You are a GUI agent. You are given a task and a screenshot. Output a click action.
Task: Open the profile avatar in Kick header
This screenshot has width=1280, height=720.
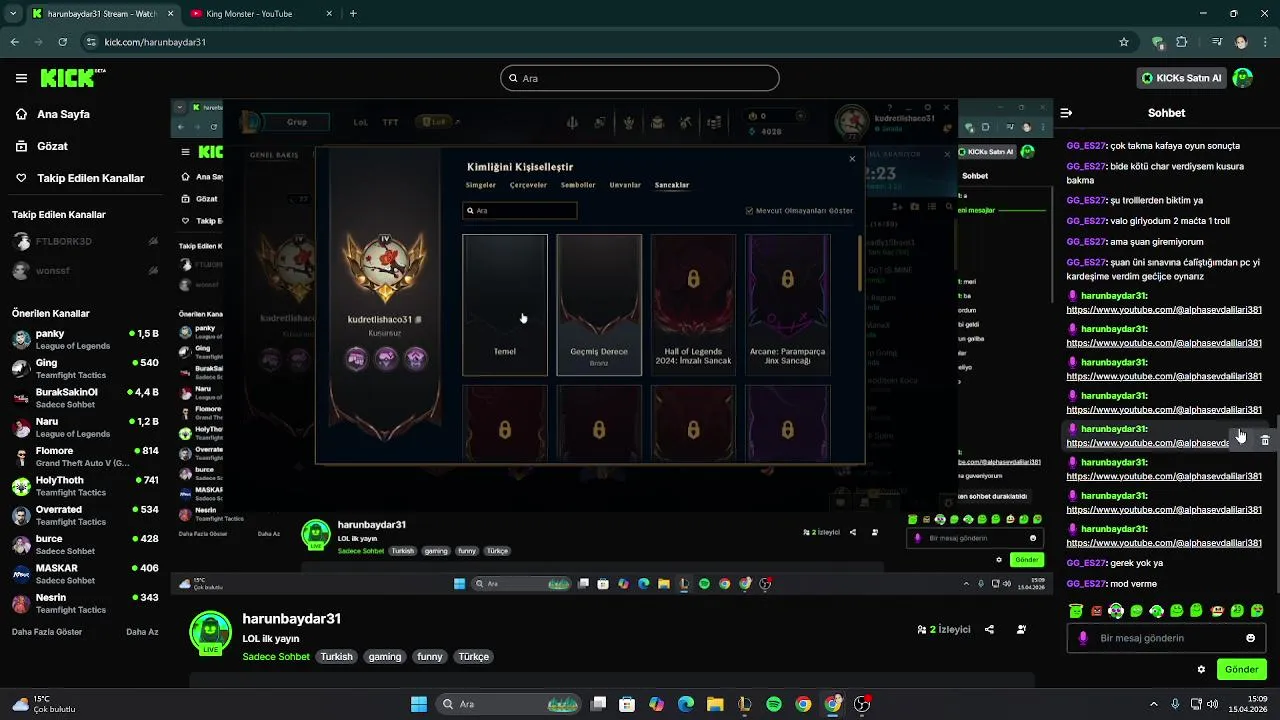click(x=1243, y=78)
